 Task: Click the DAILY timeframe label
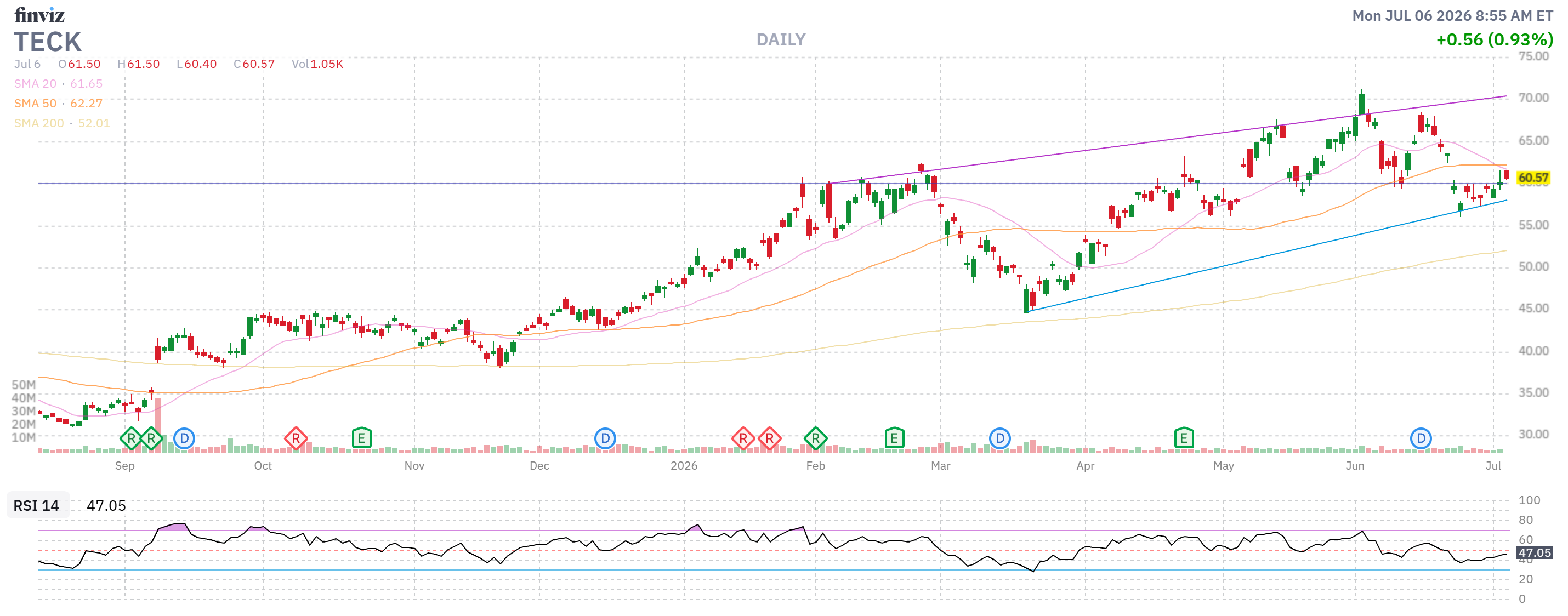click(781, 40)
